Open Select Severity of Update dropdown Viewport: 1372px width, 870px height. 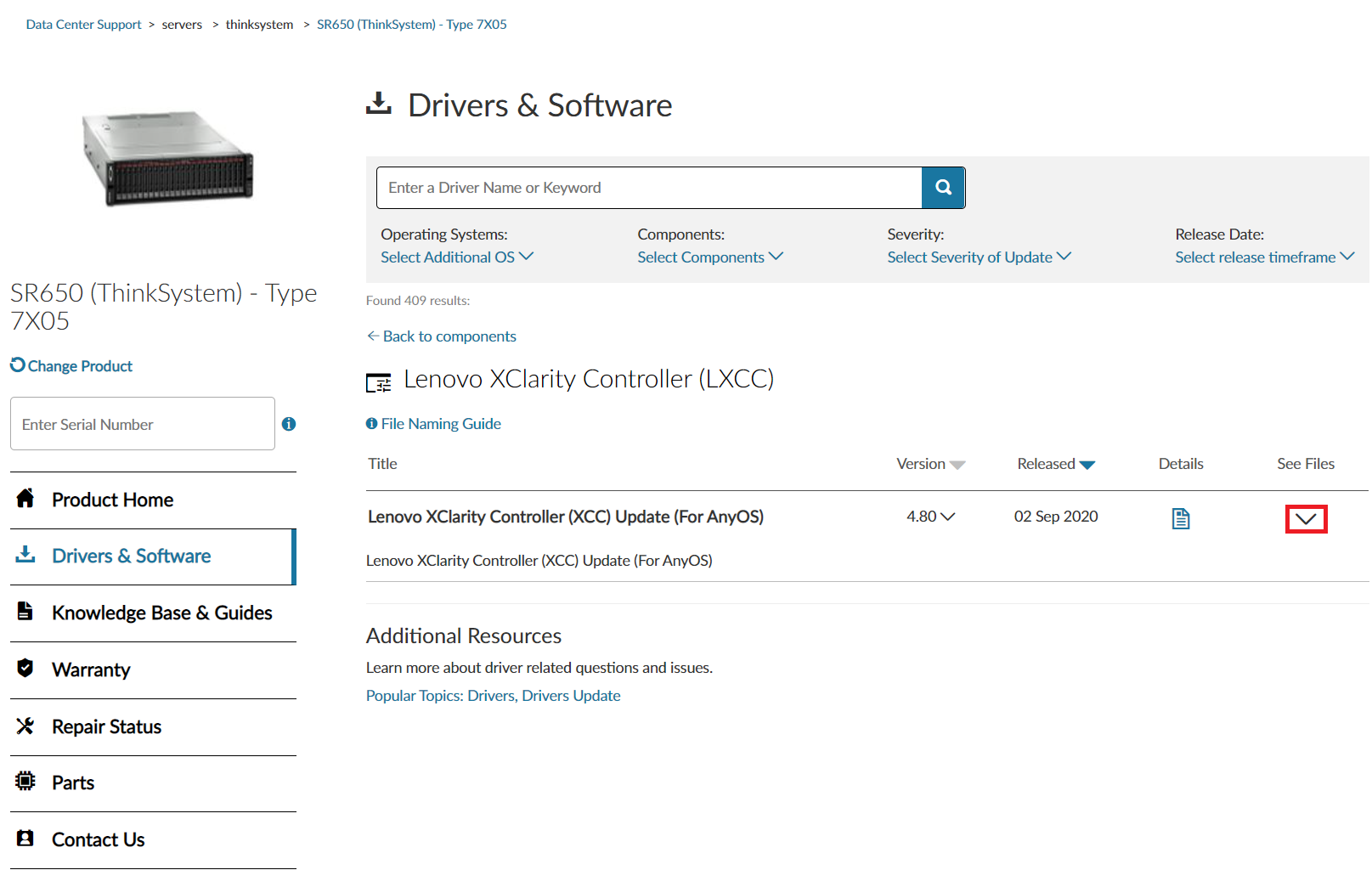coord(980,257)
